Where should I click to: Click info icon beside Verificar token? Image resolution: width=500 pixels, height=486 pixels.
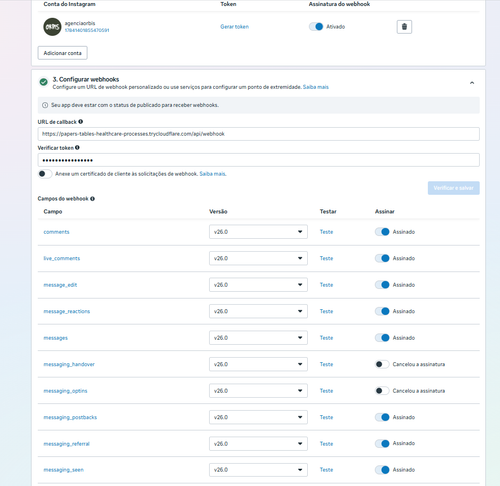click(x=77, y=147)
